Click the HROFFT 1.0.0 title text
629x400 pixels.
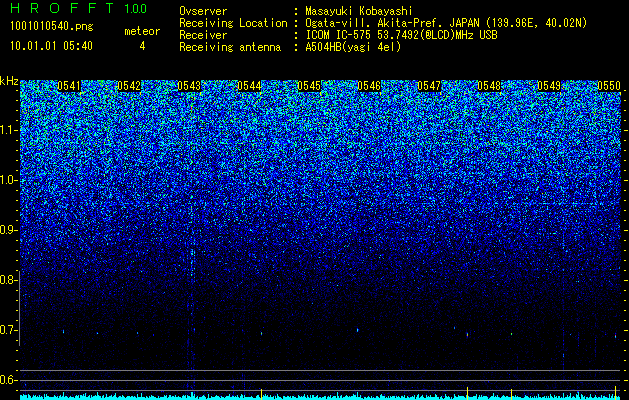(x=78, y=8)
